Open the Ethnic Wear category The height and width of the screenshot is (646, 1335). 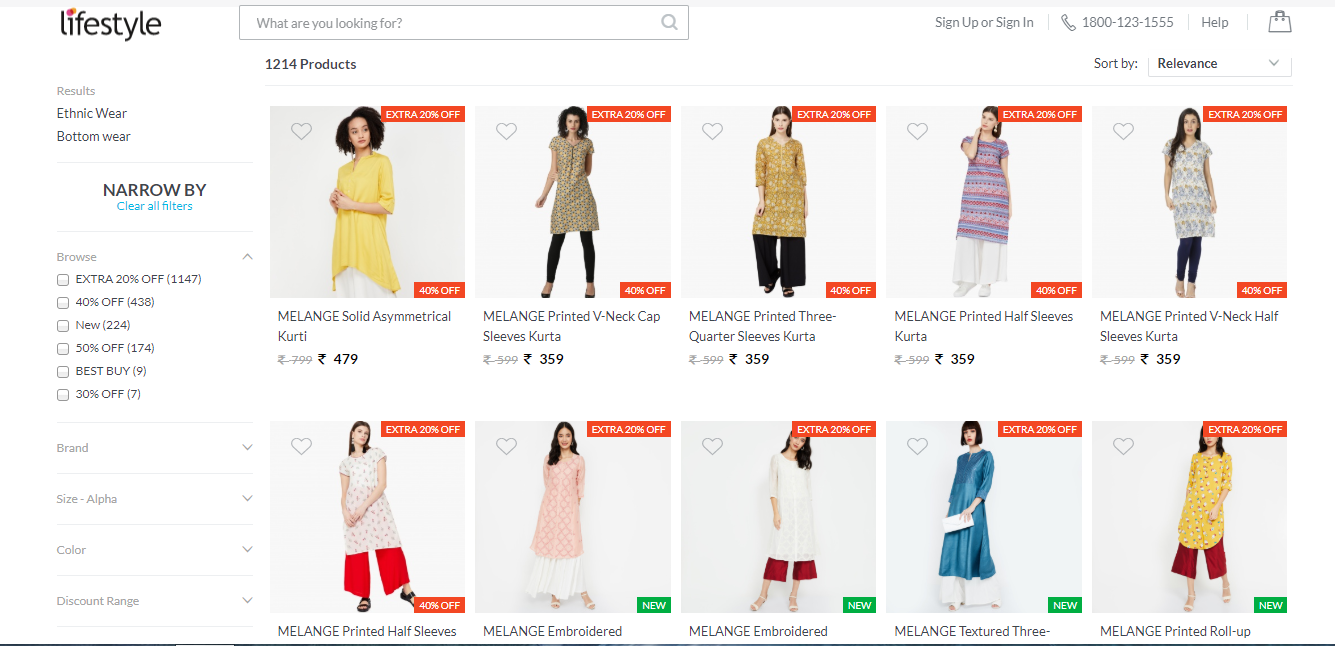(92, 113)
